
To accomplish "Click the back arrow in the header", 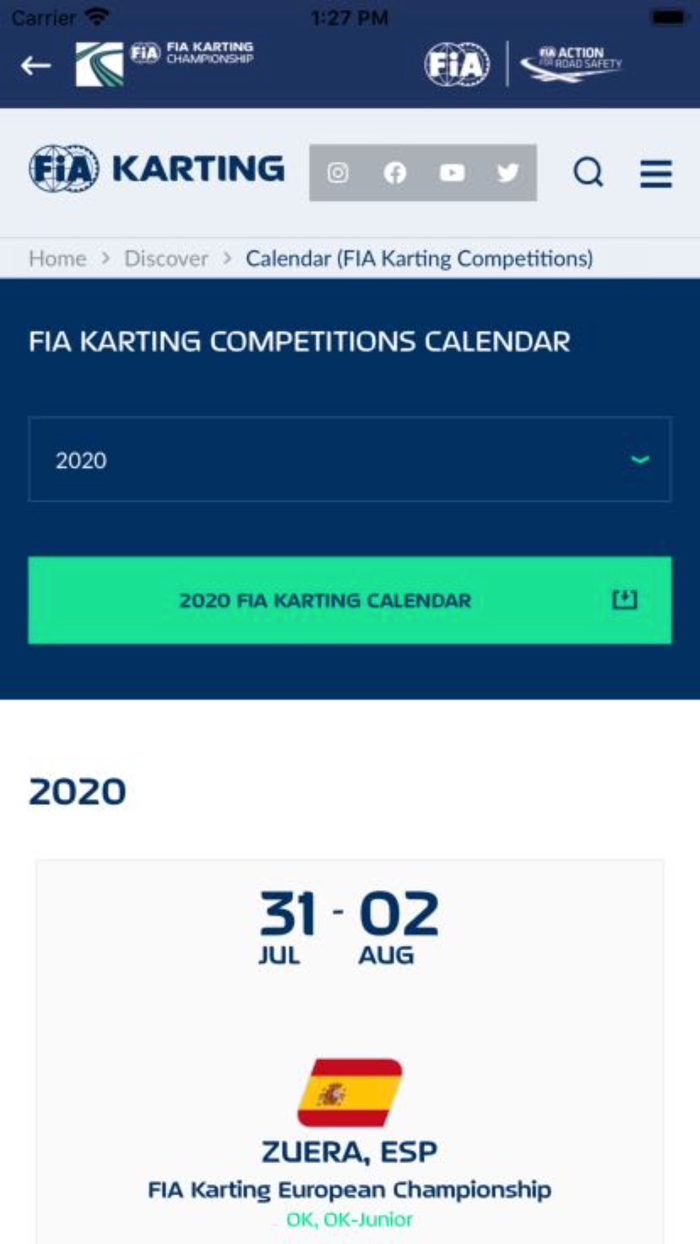I will pos(33,65).
